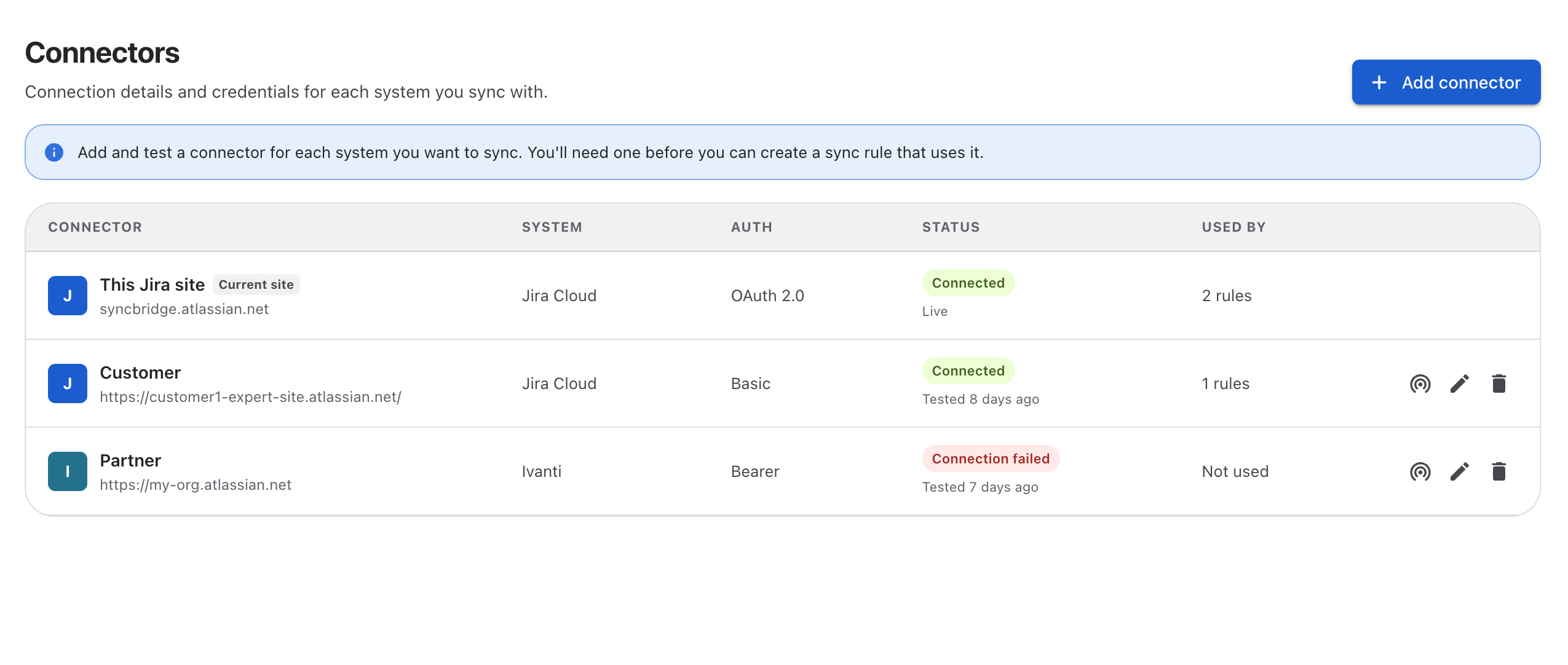Click Tested 8 days ago text
The image size is (1568, 665).
tap(980, 399)
